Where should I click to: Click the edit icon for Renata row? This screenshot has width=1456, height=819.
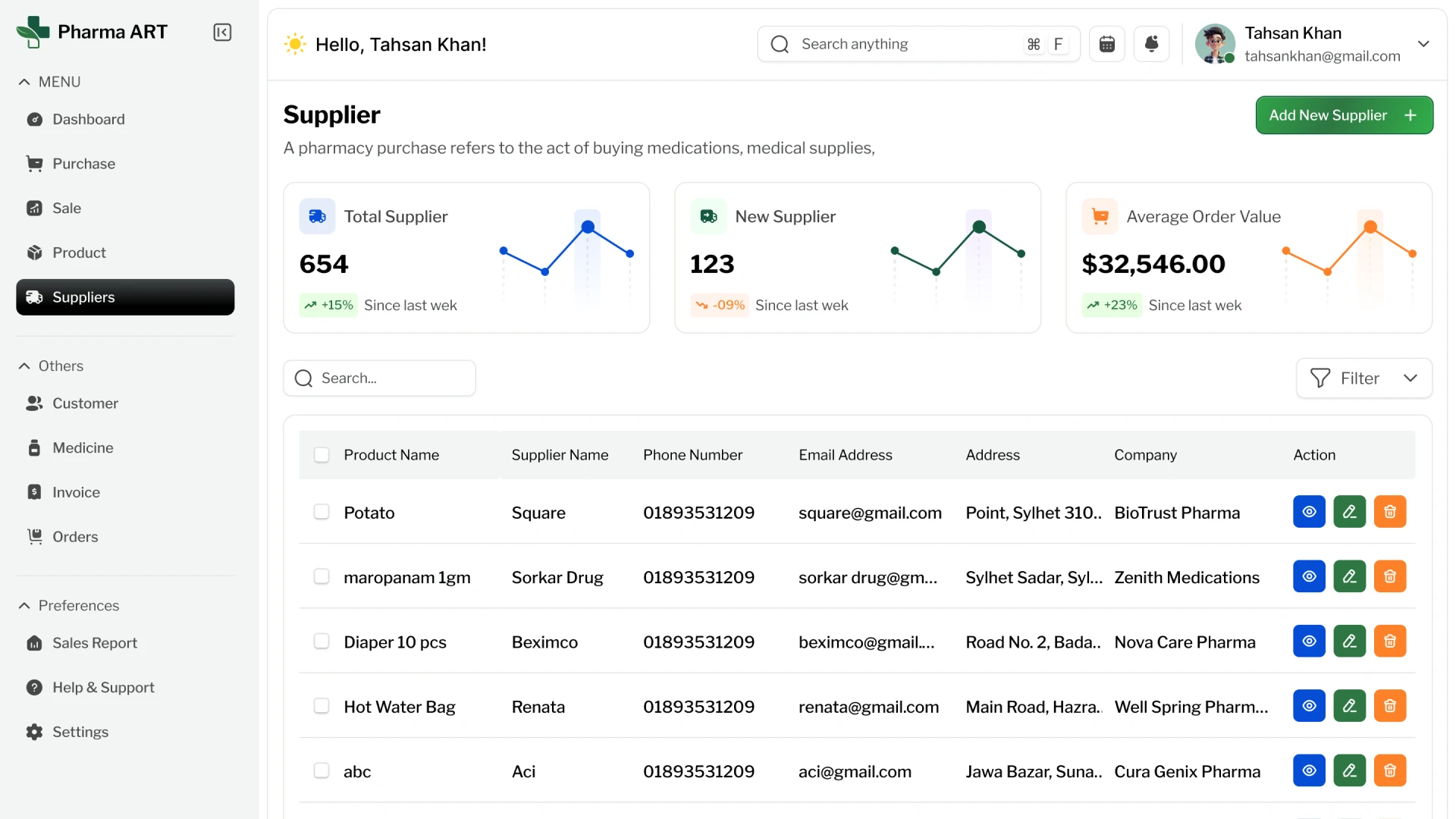point(1349,706)
